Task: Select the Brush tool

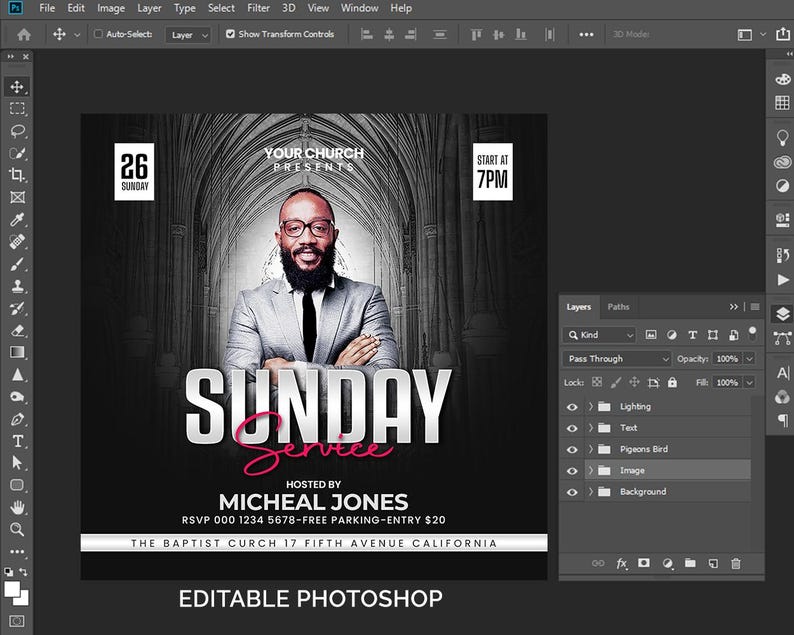Action: (x=17, y=264)
